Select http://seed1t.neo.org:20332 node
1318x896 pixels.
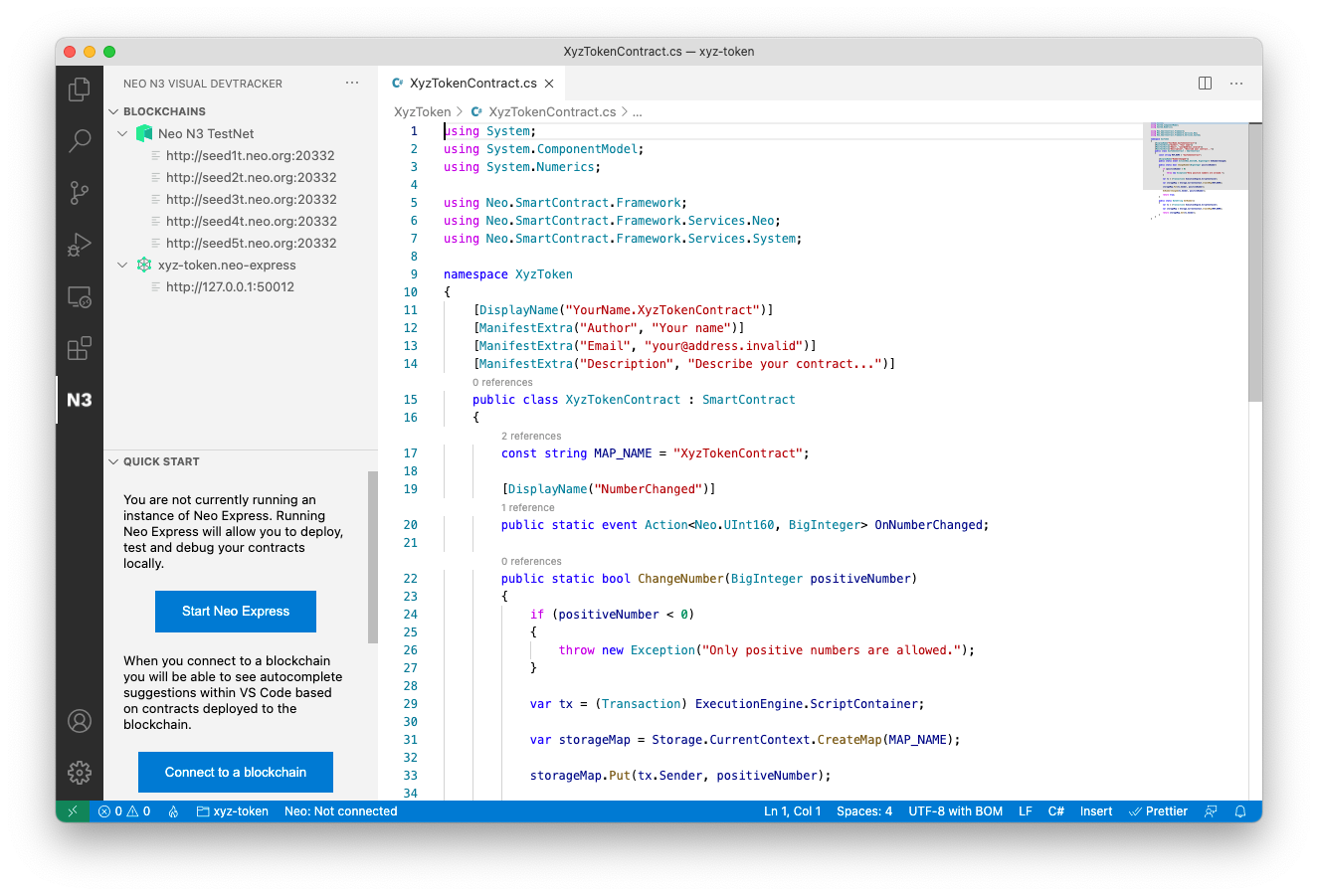(251, 155)
